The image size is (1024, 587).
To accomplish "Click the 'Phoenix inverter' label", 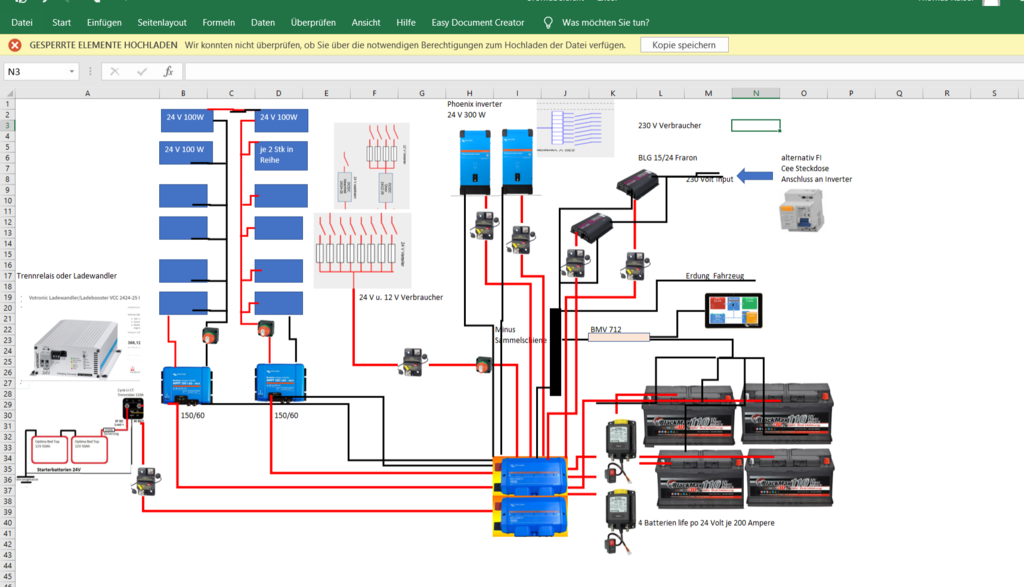I will tap(475, 104).
